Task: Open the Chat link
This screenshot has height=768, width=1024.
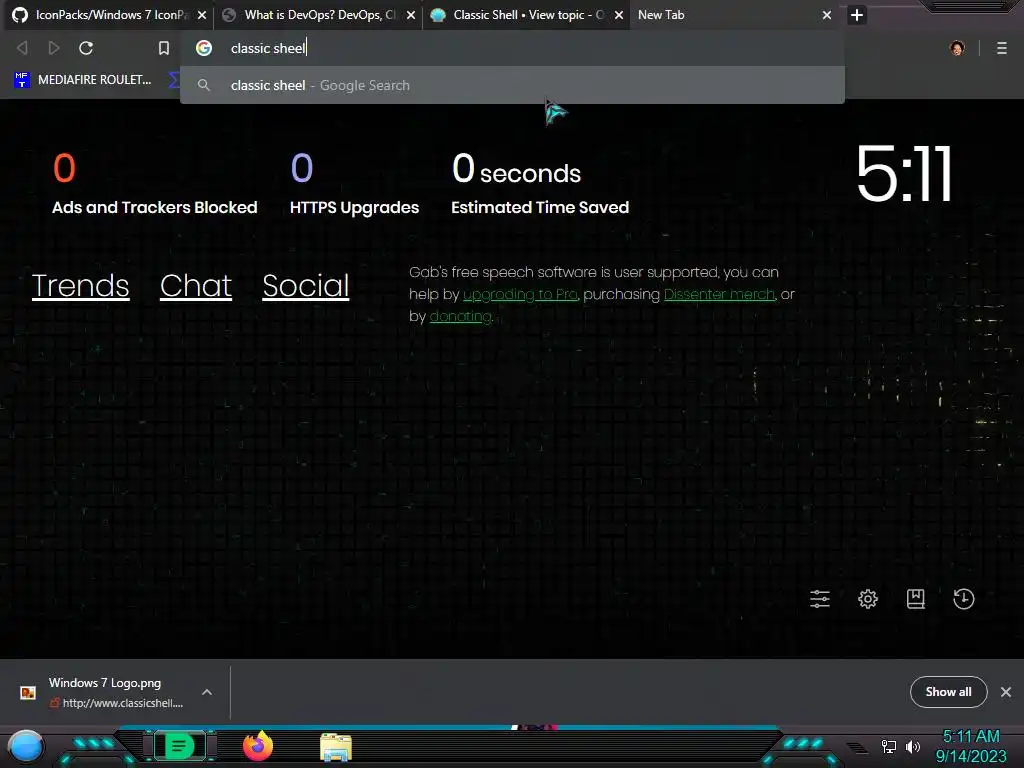Action: (196, 285)
